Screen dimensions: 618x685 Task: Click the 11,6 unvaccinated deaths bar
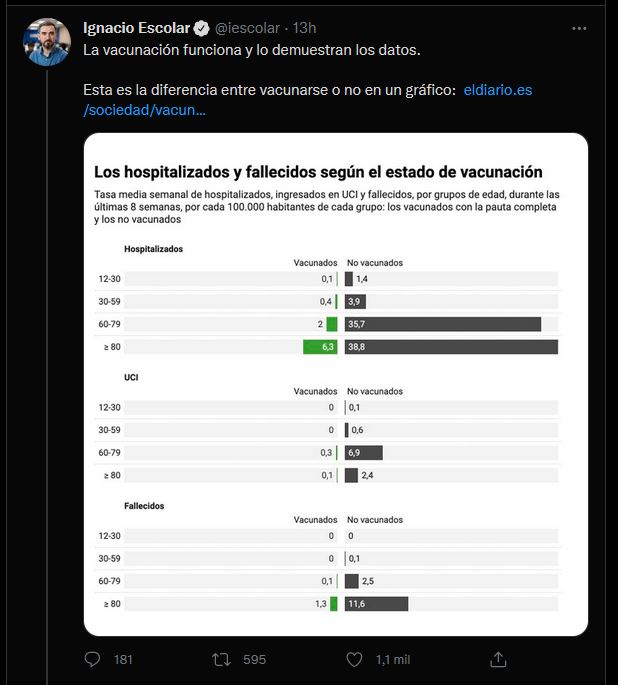coord(376,604)
